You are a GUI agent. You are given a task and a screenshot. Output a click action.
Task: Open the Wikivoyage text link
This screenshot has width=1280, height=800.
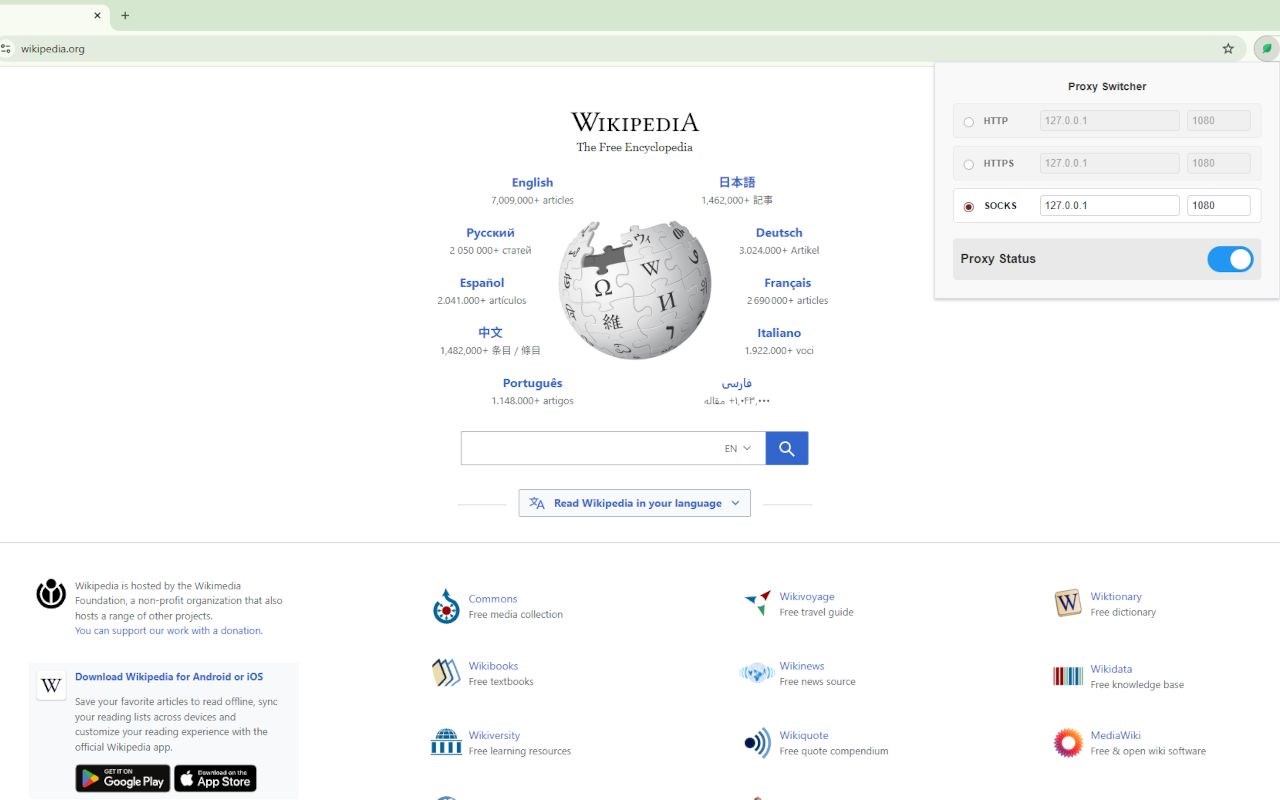pos(807,597)
